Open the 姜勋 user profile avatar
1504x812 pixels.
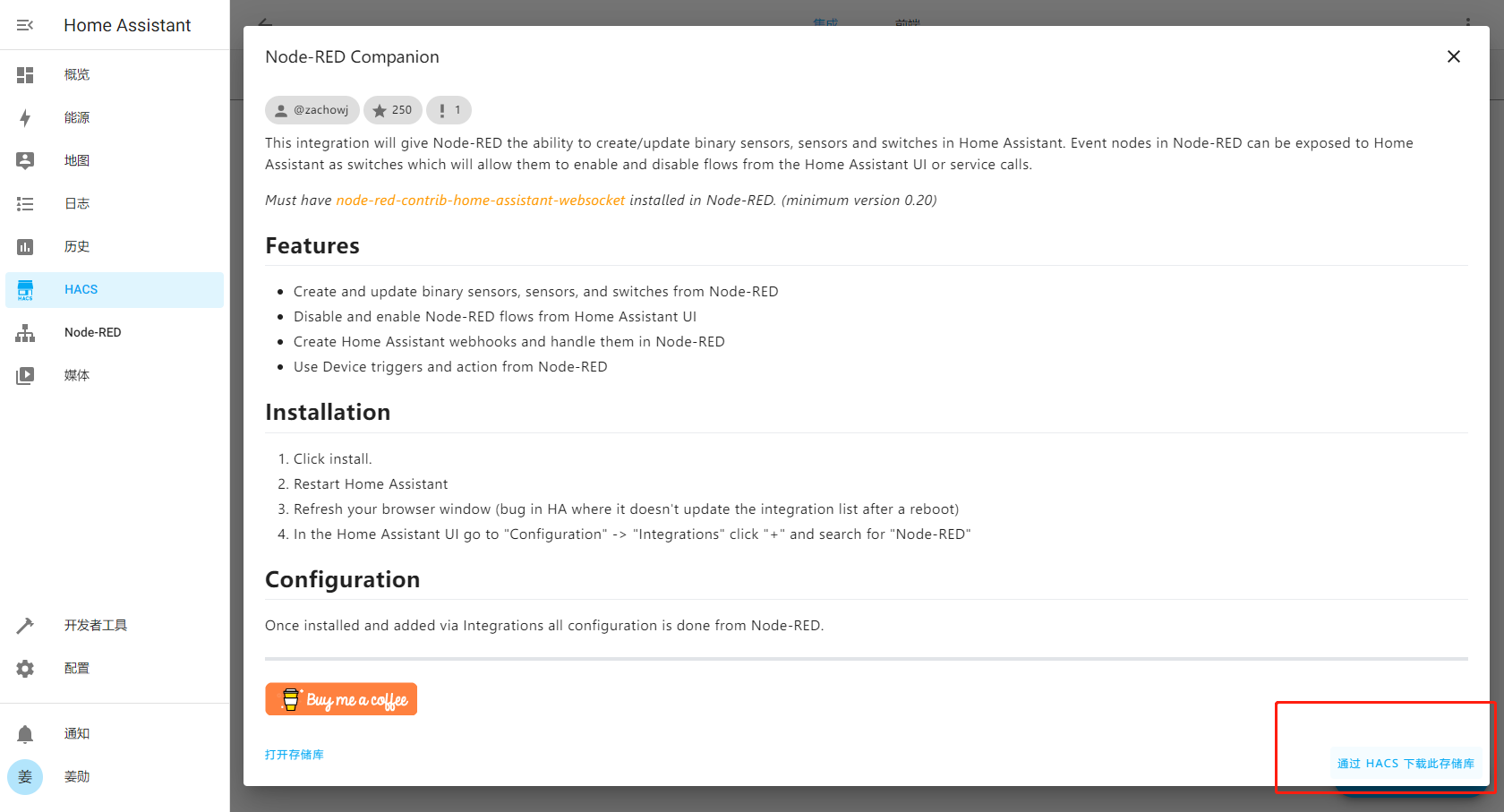pyautogui.click(x=25, y=777)
